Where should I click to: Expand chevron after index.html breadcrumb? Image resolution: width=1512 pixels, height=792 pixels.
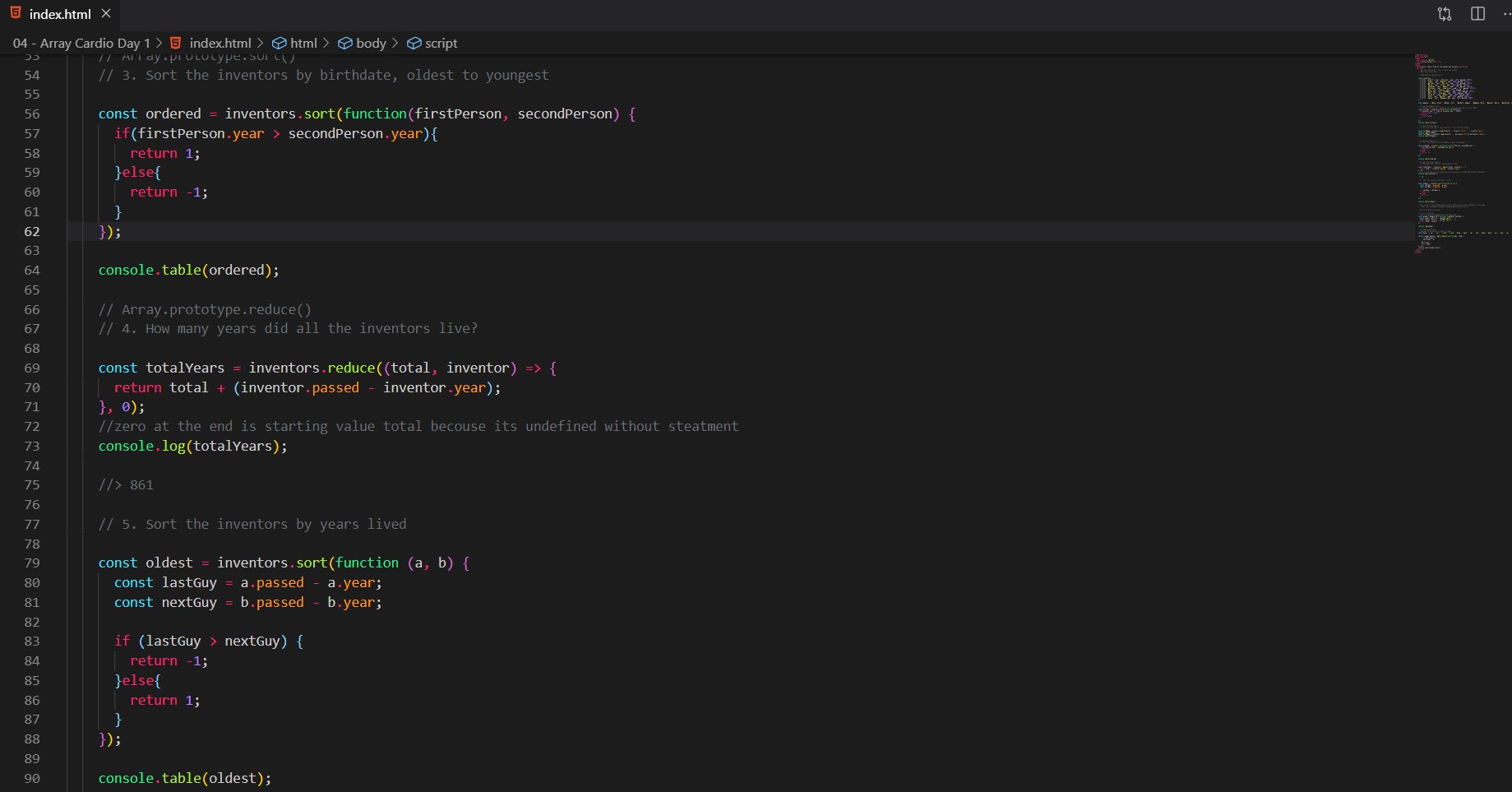click(x=261, y=43)
